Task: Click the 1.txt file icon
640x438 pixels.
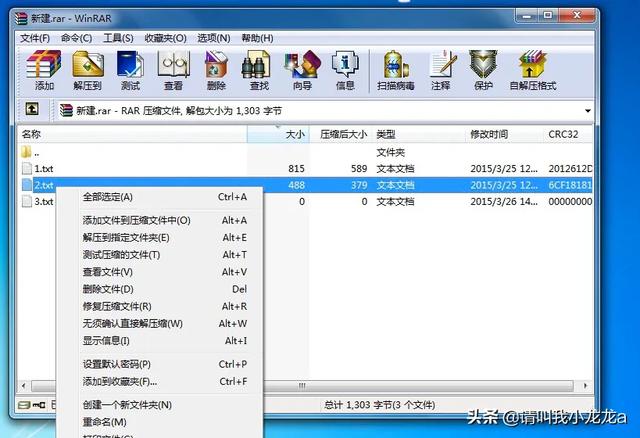Action: 27,169
